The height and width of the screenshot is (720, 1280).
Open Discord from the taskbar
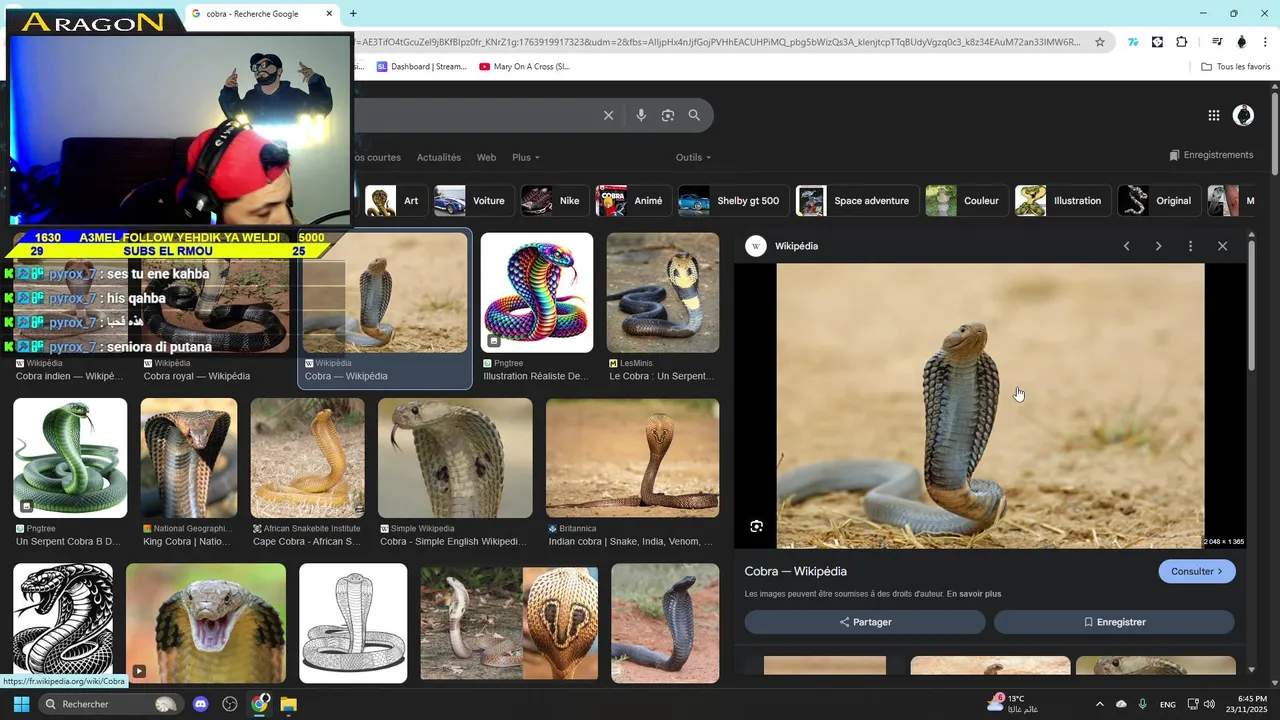200,704
